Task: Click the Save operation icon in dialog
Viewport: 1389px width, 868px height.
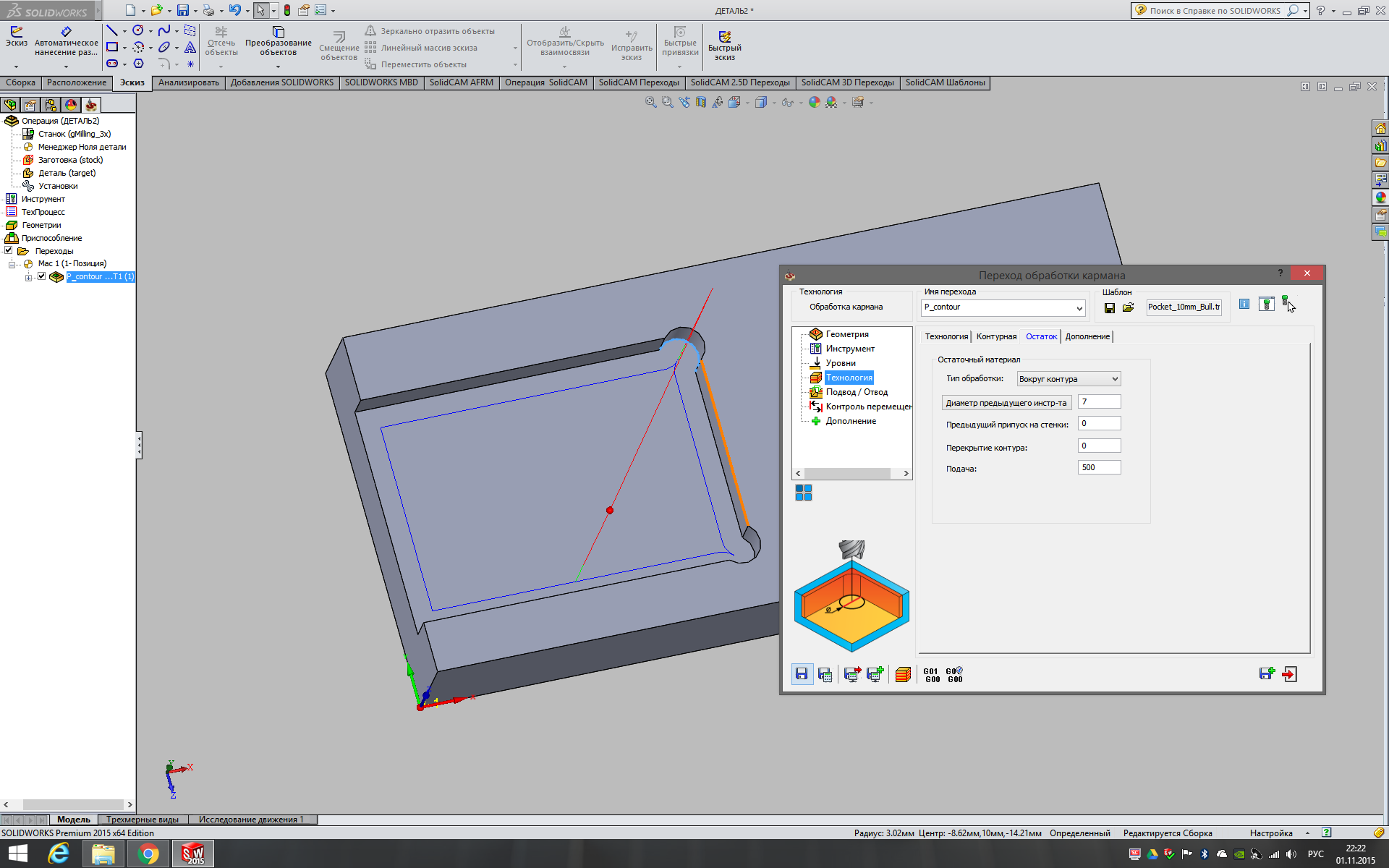Action: tap(802, 674)
